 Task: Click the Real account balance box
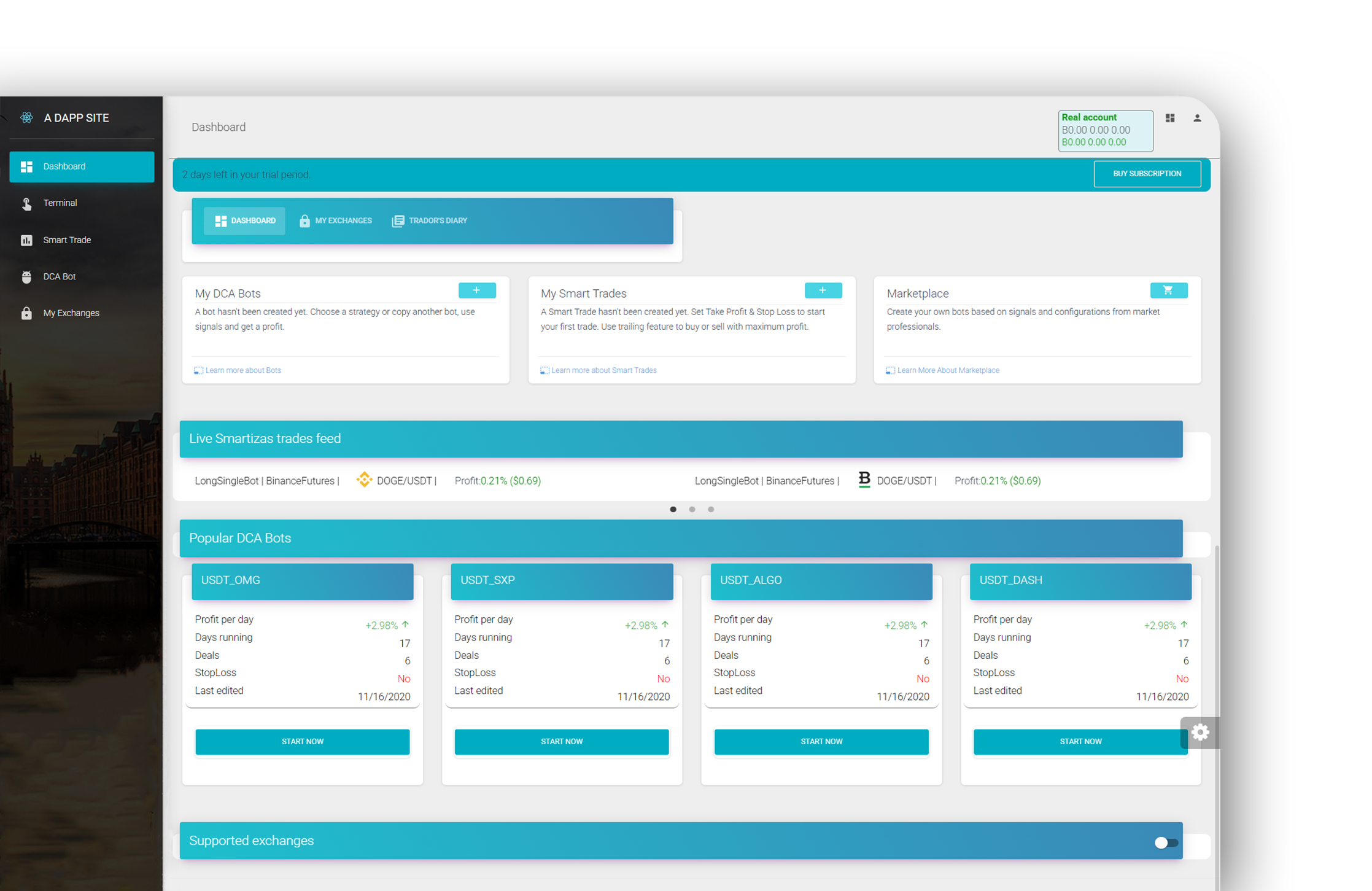(1105, 130)
